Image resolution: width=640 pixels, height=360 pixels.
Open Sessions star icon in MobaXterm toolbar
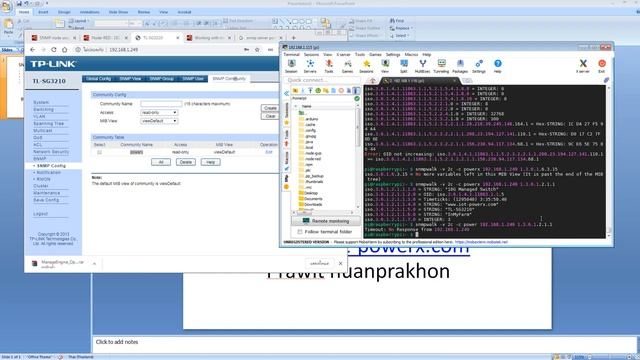coord(366,66)
